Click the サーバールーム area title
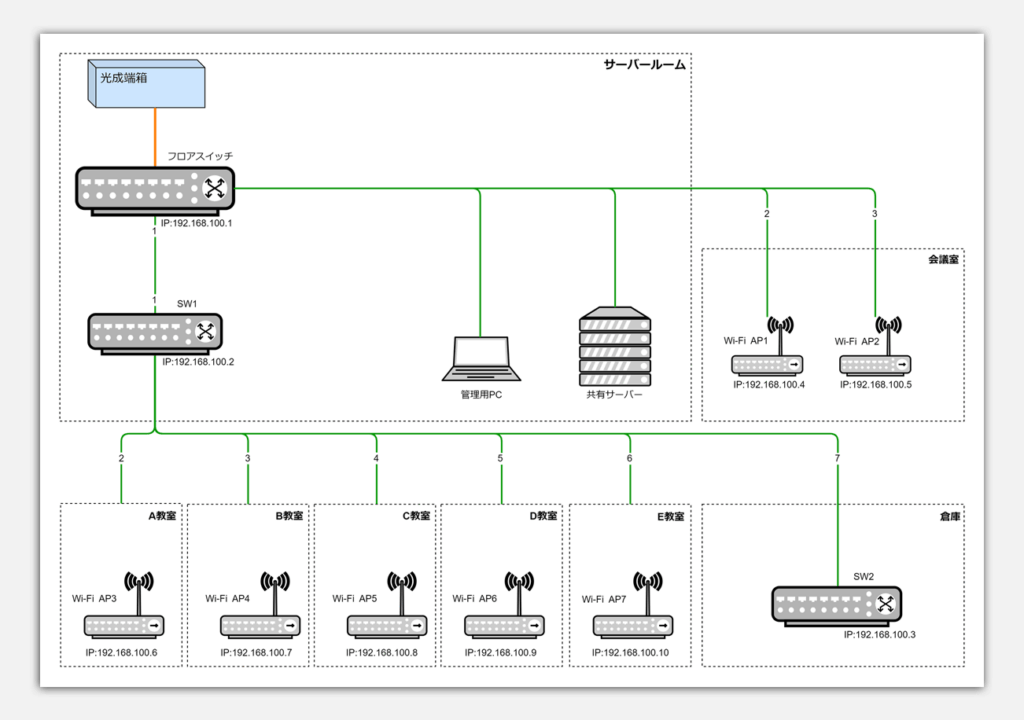1024x720 pixels. 644,66
